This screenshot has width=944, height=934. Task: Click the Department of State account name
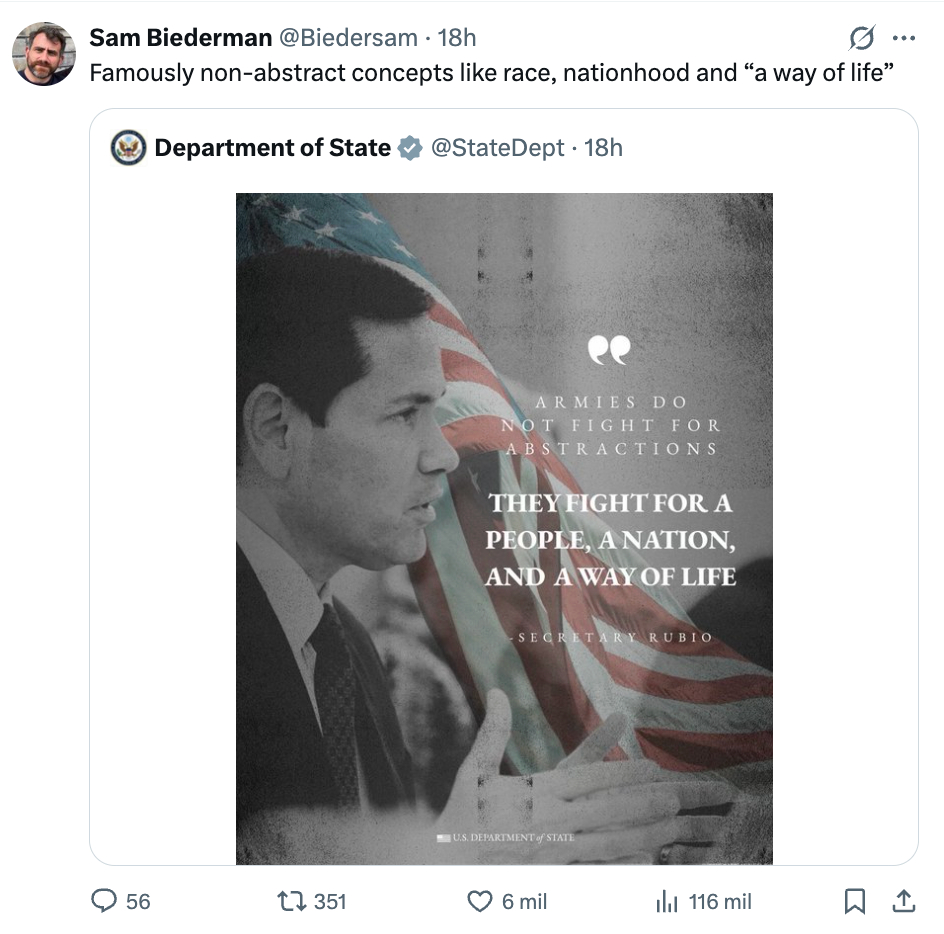pyautogui.click(x=272, y=148)
